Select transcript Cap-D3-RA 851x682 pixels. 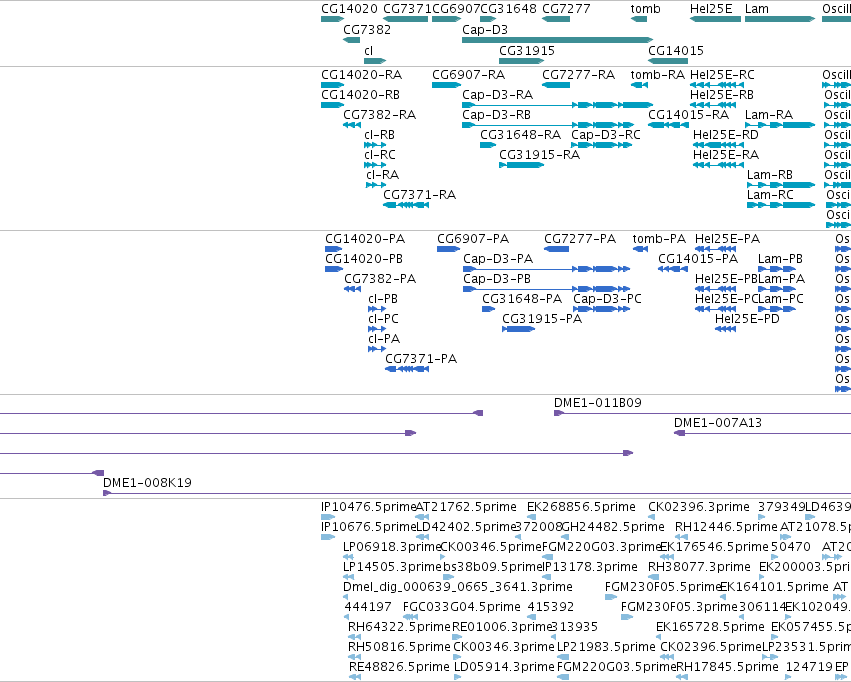coord(498,95)
